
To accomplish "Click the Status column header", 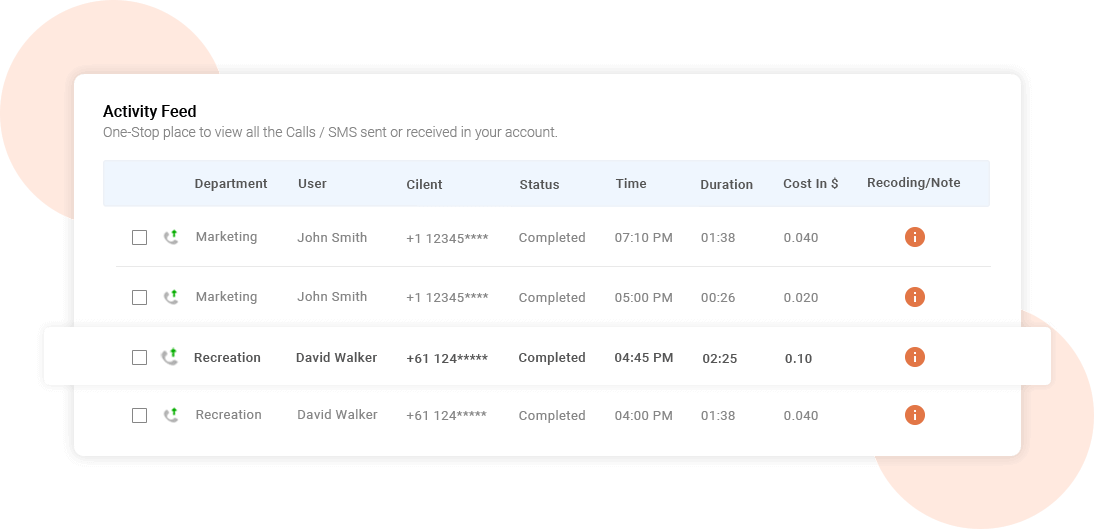I will click(x=539, y=185).
